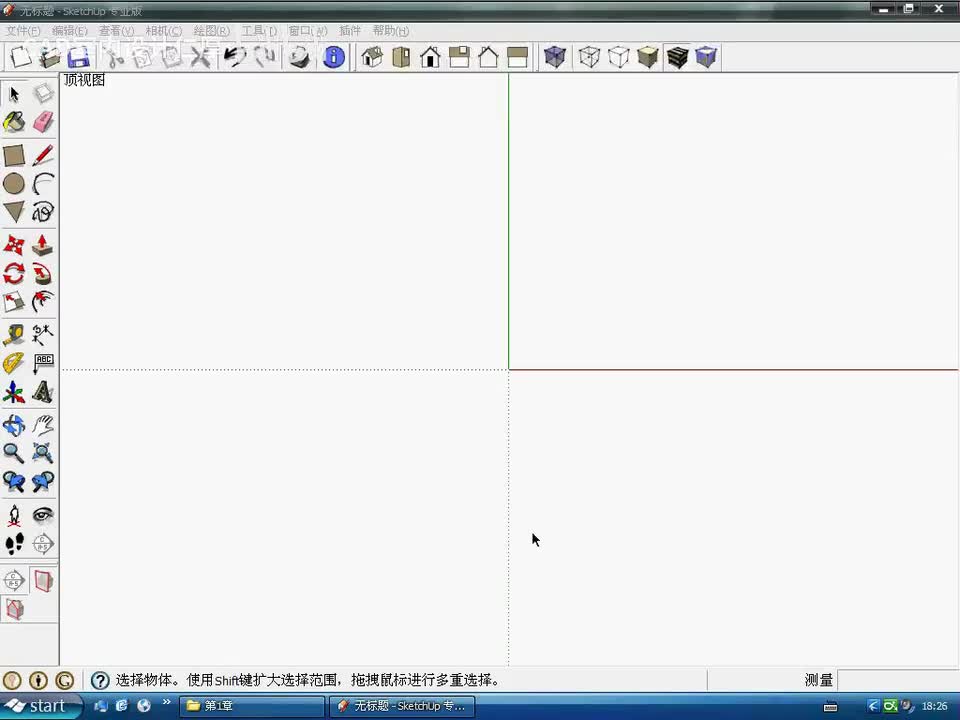Image resolution: width=960 pixels, height=720 pixels.
Task: Pick the Scale tool
Action: 14,301
